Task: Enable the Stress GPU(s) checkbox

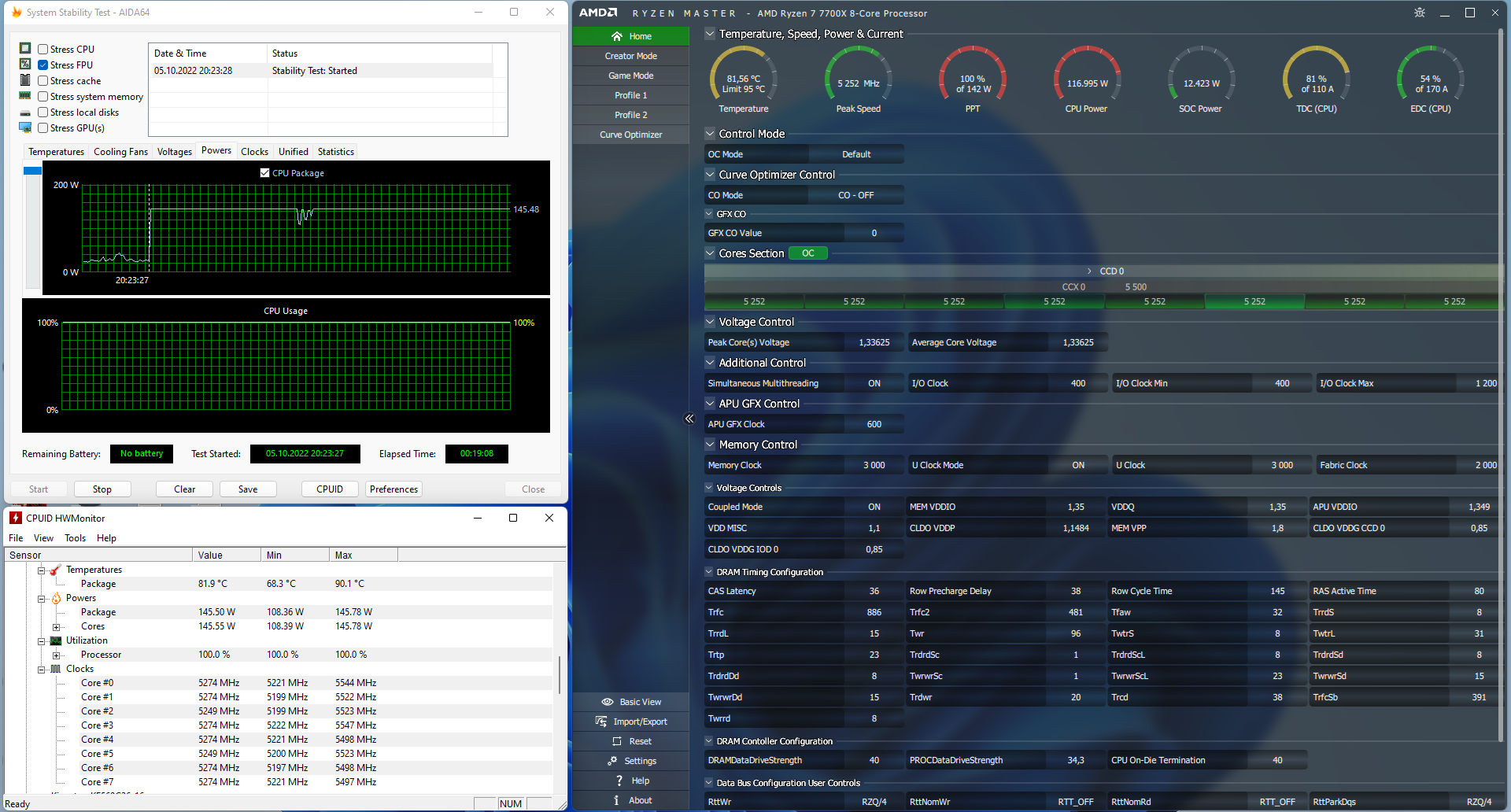Action: [43, 127]
